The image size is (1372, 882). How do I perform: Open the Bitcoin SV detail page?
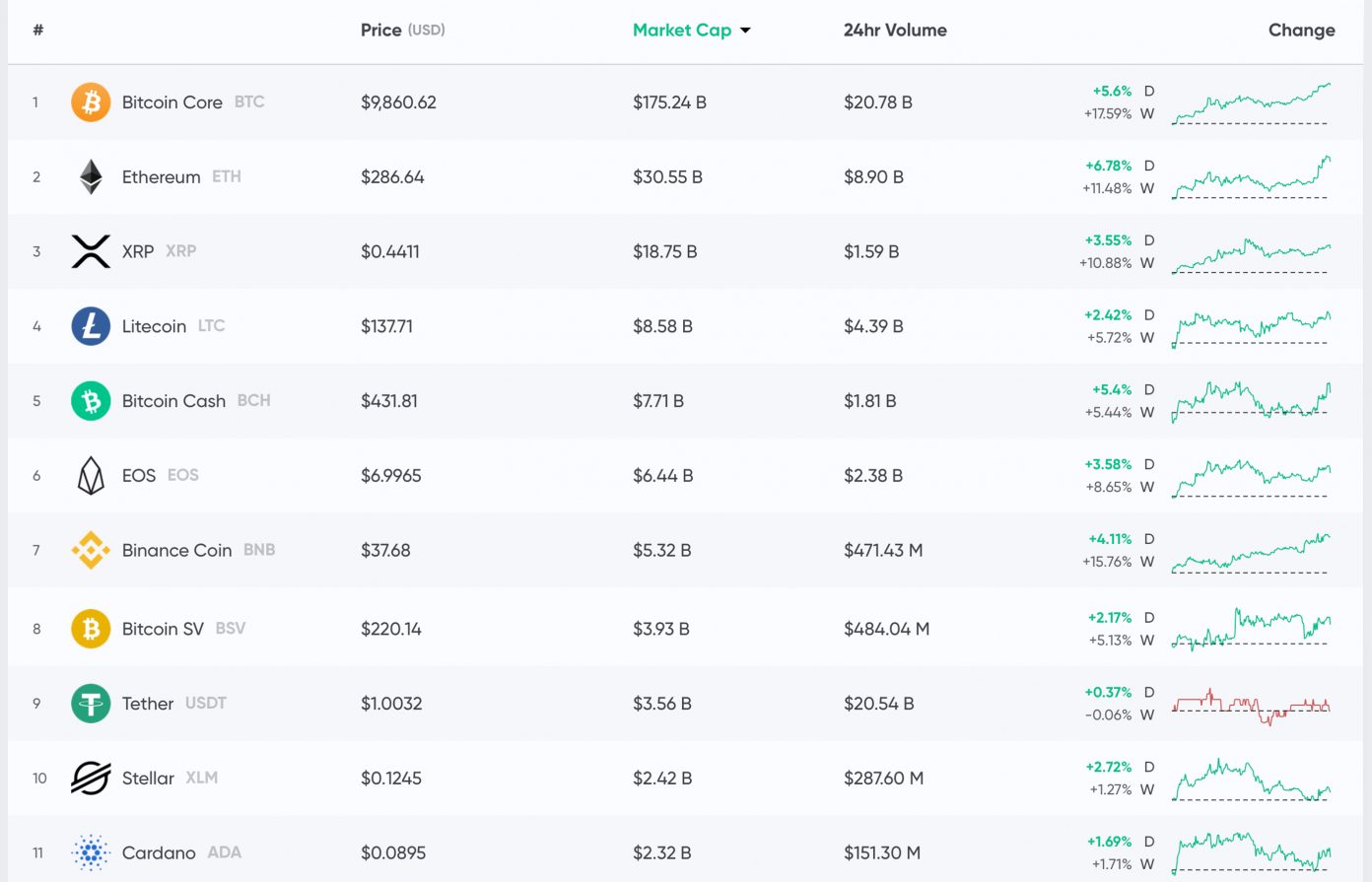point(163,629)
